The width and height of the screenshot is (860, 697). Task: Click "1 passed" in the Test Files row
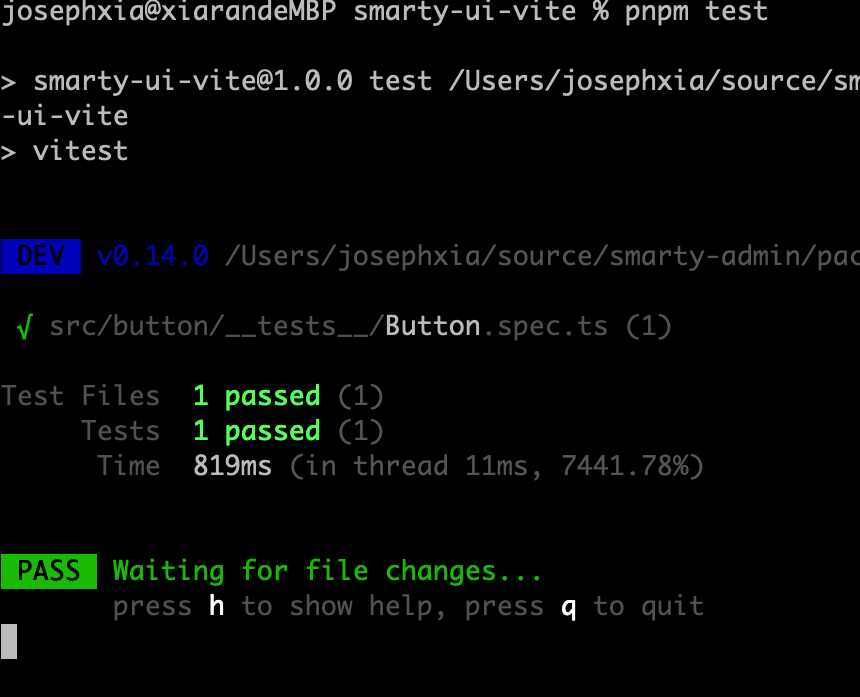[x=257, y=396]
